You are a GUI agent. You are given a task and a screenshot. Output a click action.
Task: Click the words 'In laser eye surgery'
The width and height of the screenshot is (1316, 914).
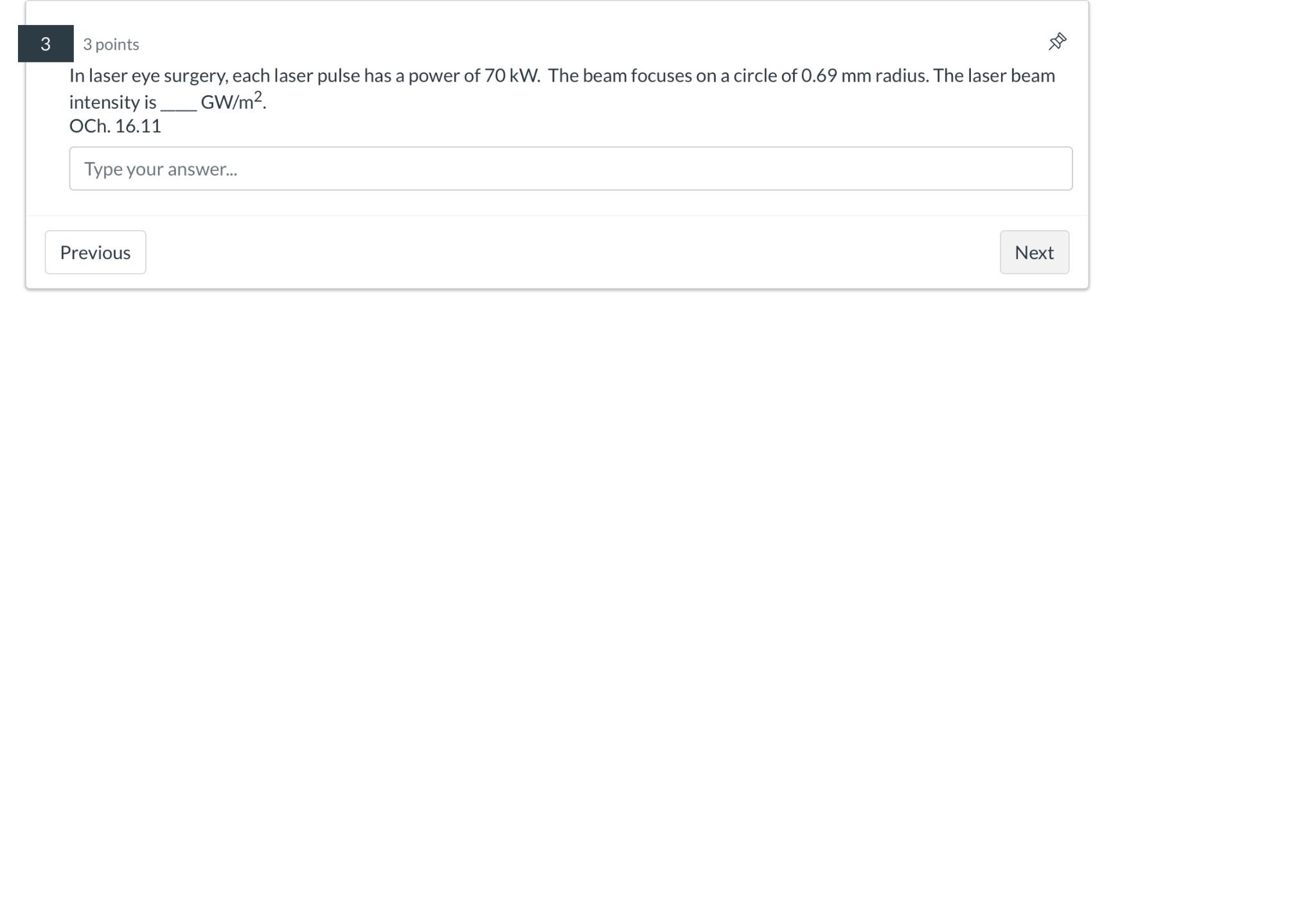(x=148, y=76)
